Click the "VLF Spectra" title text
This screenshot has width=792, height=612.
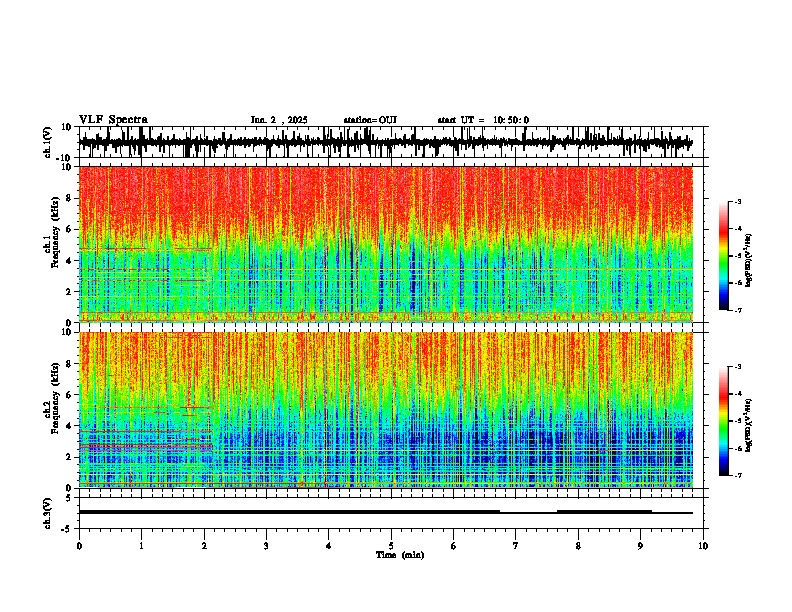pos(113,119)
